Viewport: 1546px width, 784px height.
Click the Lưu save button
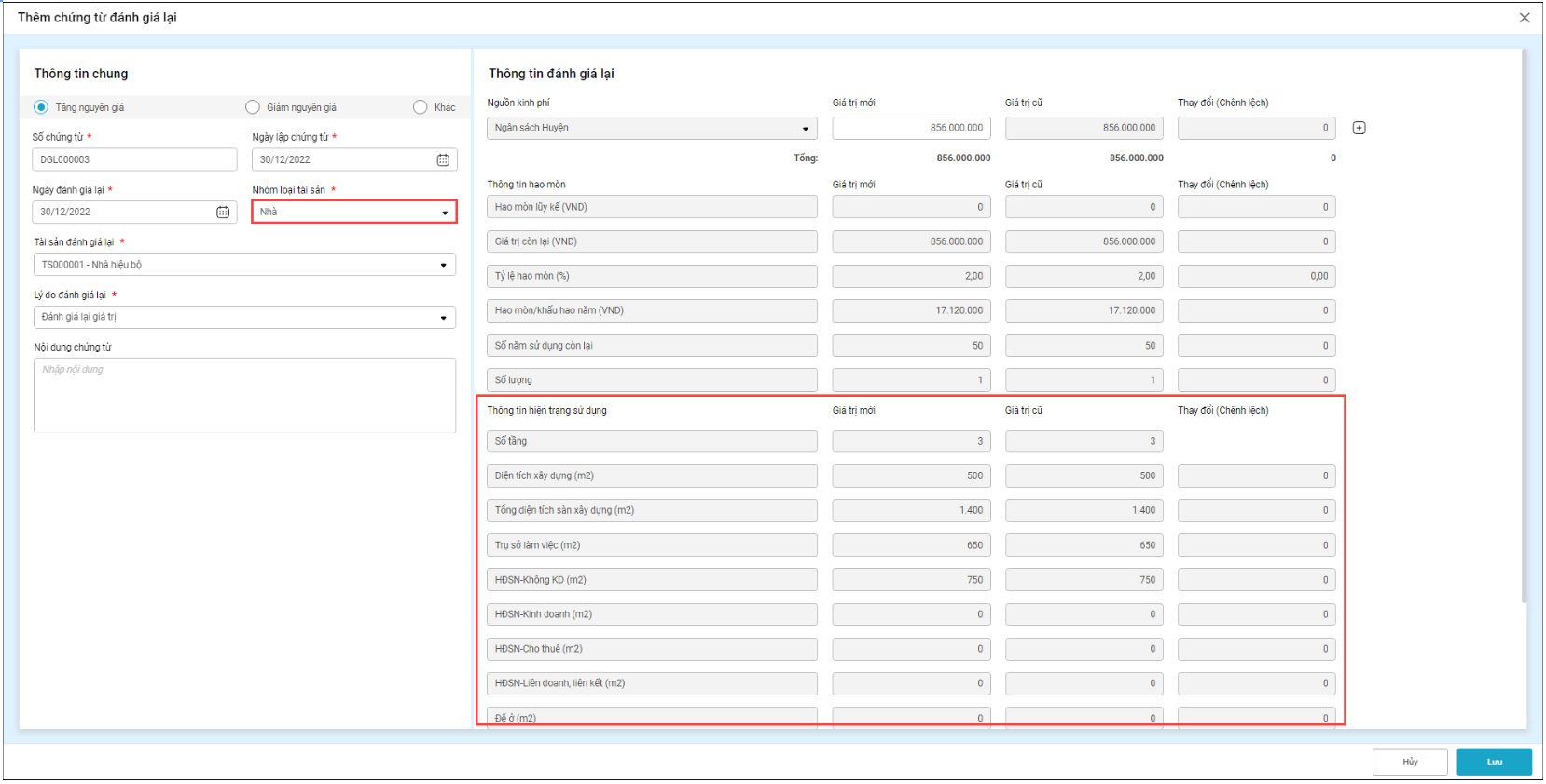[x=1494, y=762]
